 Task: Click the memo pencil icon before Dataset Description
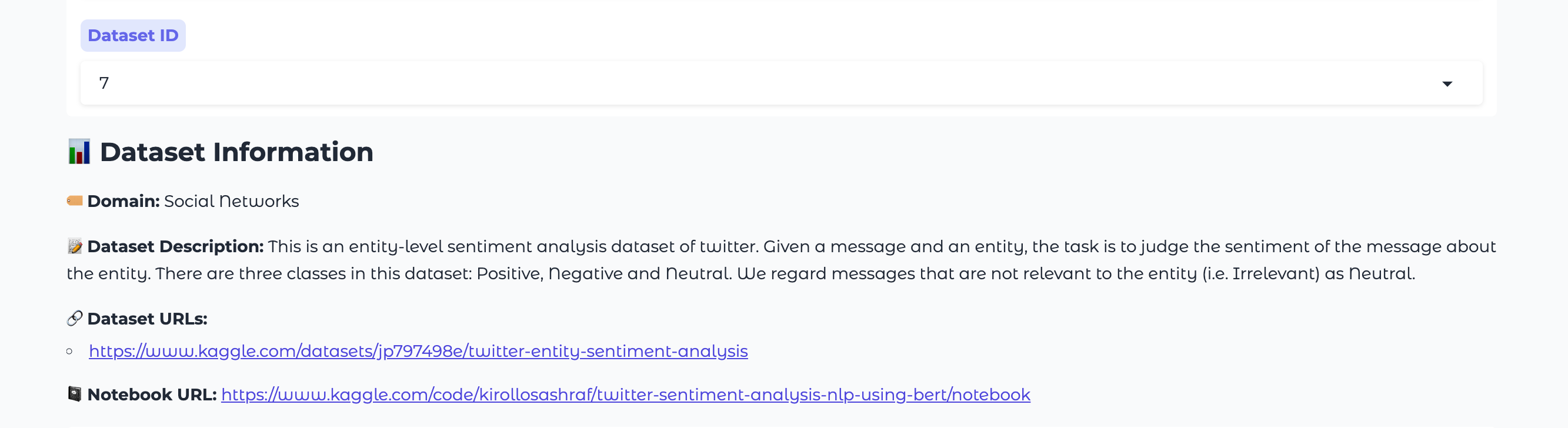pos(75,246)
